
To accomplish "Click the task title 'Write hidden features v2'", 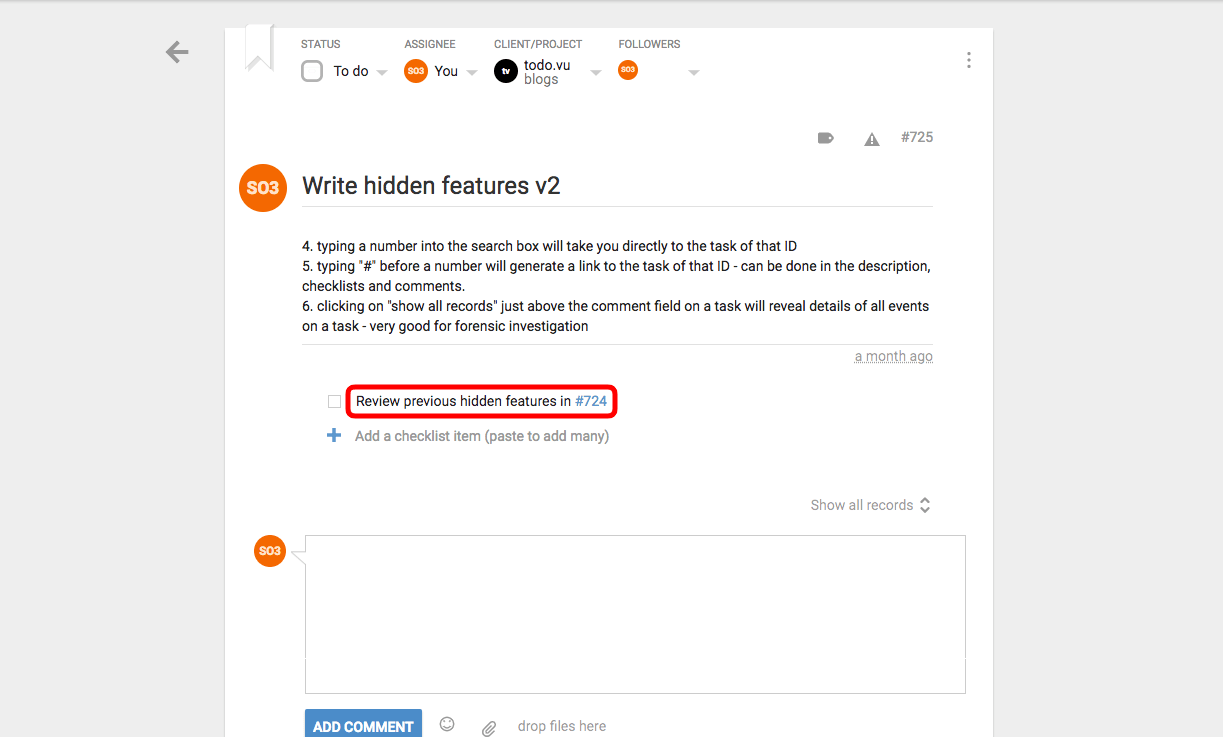I will pyautogui.click(x=431, y=185).
